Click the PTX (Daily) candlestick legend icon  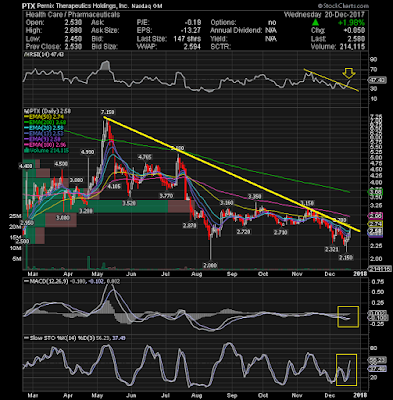tap(24, 111)
